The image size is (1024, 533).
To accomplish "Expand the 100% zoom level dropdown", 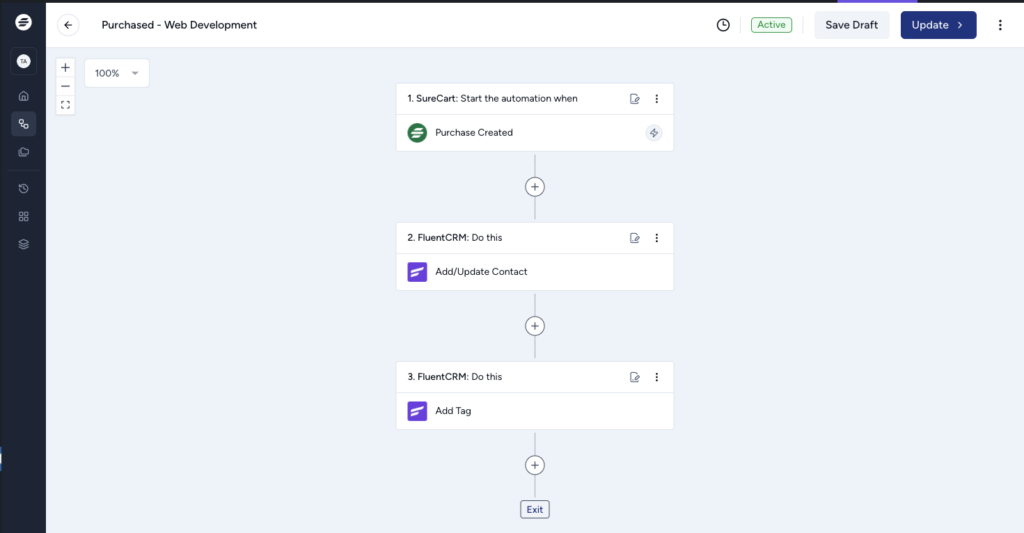I will (117, 73).
